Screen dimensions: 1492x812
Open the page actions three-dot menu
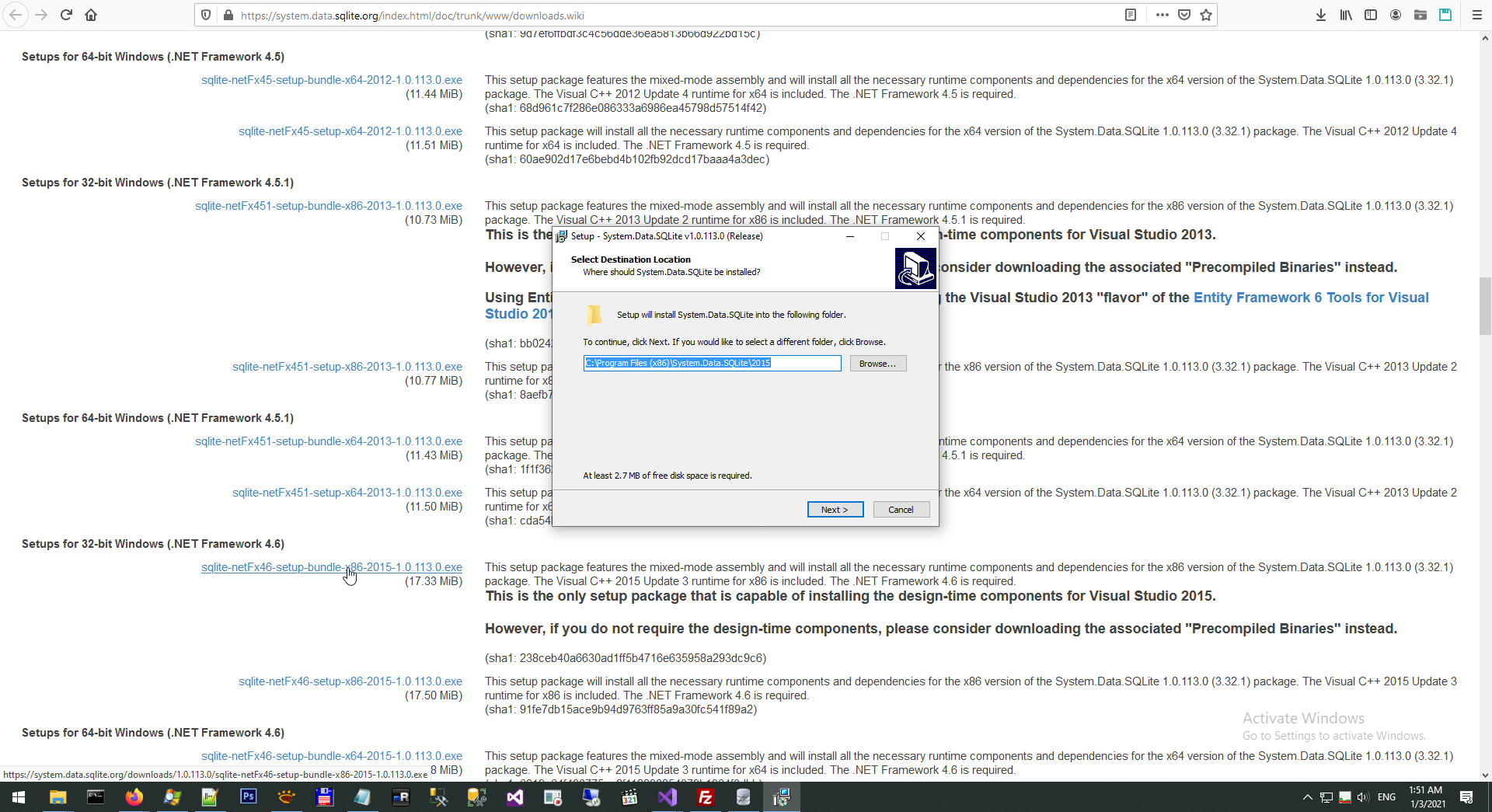tap(1162, 15)
